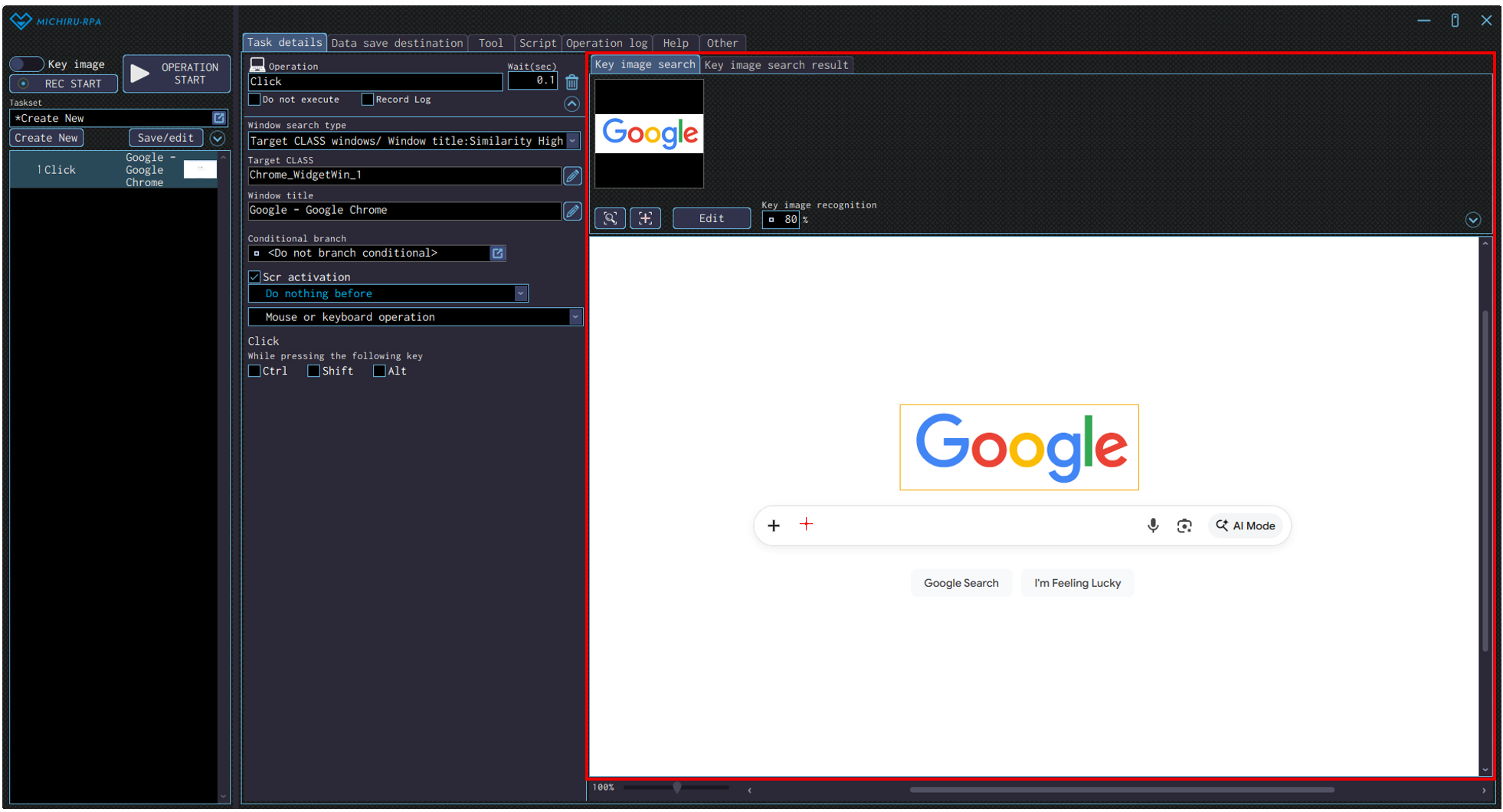Toggle the Key image switch
Image resolution: width=1503 pixels, height=812 pixels.
point(27,64)
